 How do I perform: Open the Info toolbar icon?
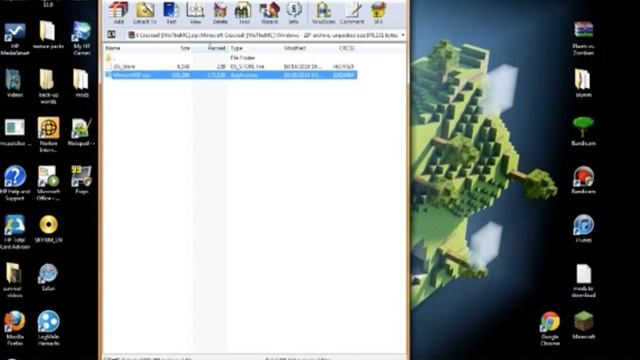pyautogui.click(x=293, y=13)
